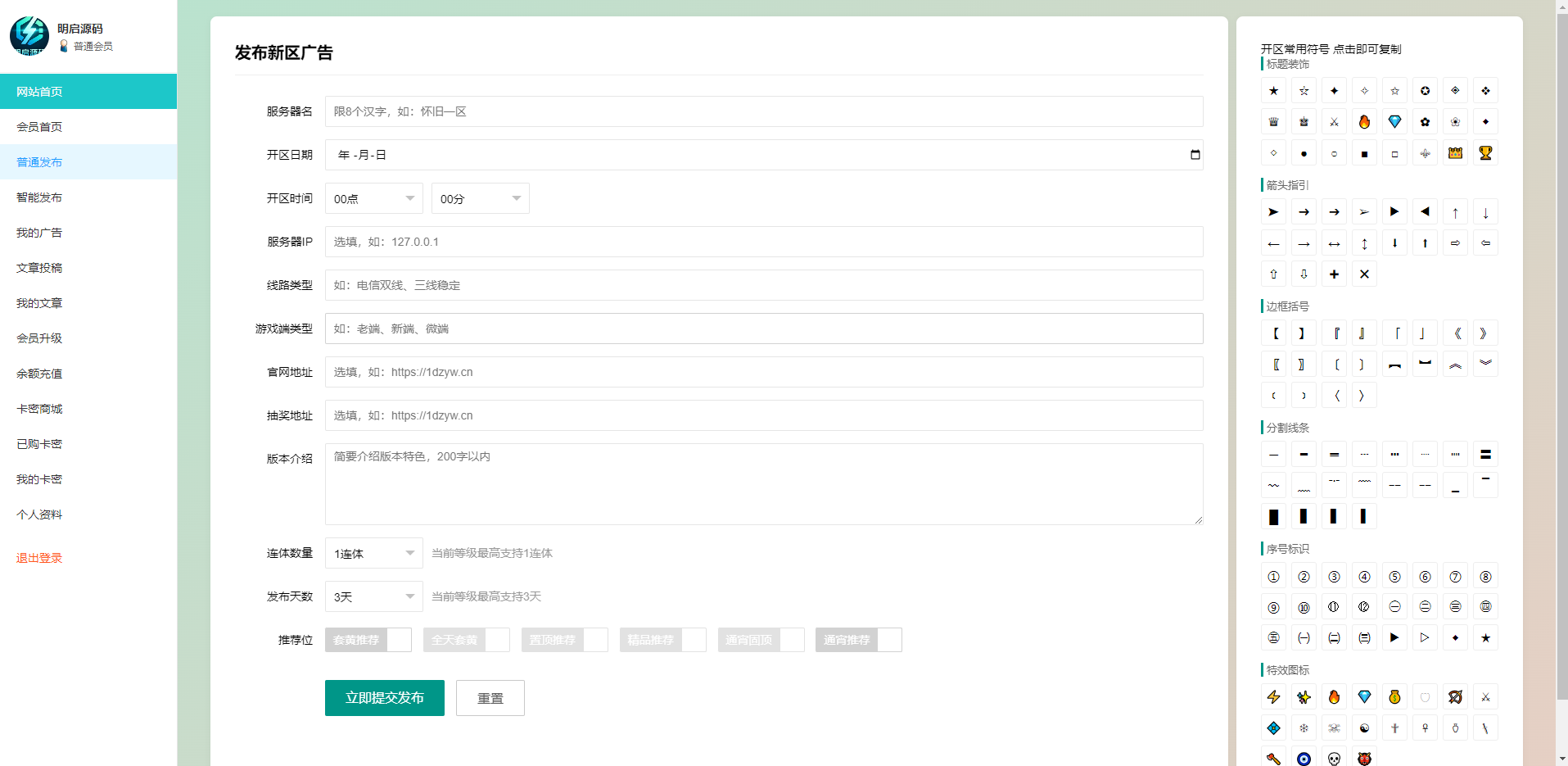
Task: Toggle the 套黄推荐 switch
Action: click(x=368, y=640)
